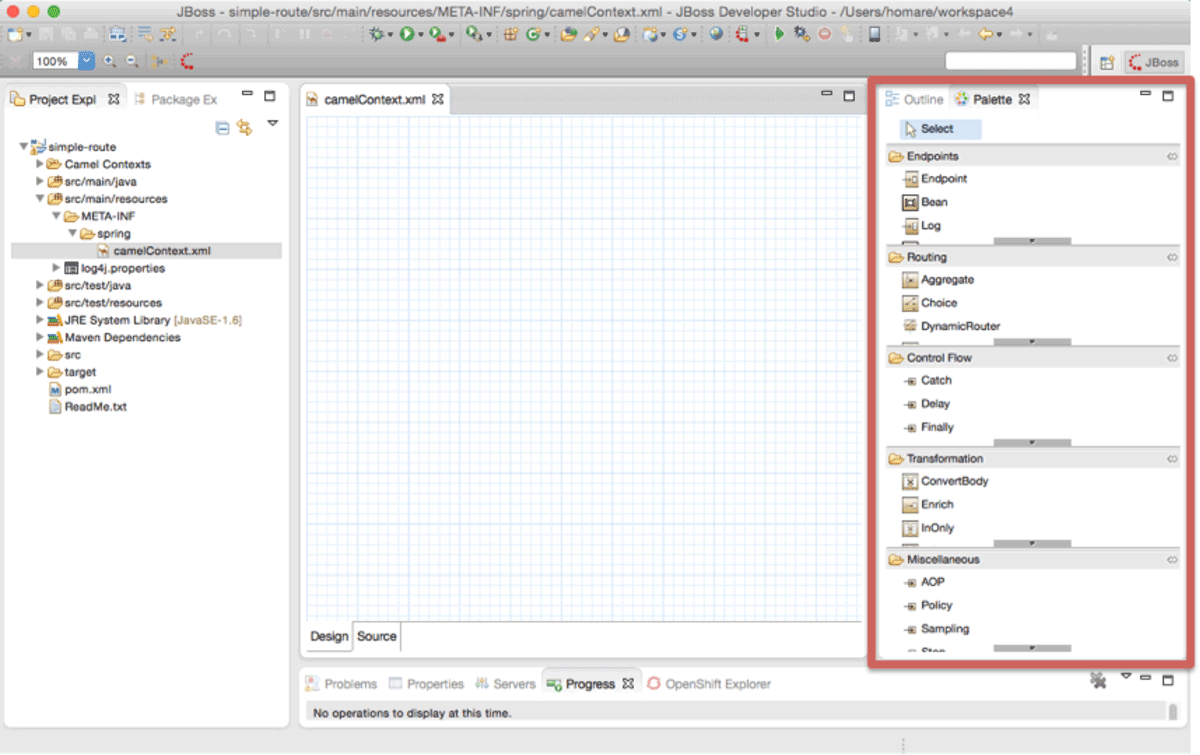Click the Link with Editor icon
Viewport: 1200px width, 755px height.
(x=245, y=127)
